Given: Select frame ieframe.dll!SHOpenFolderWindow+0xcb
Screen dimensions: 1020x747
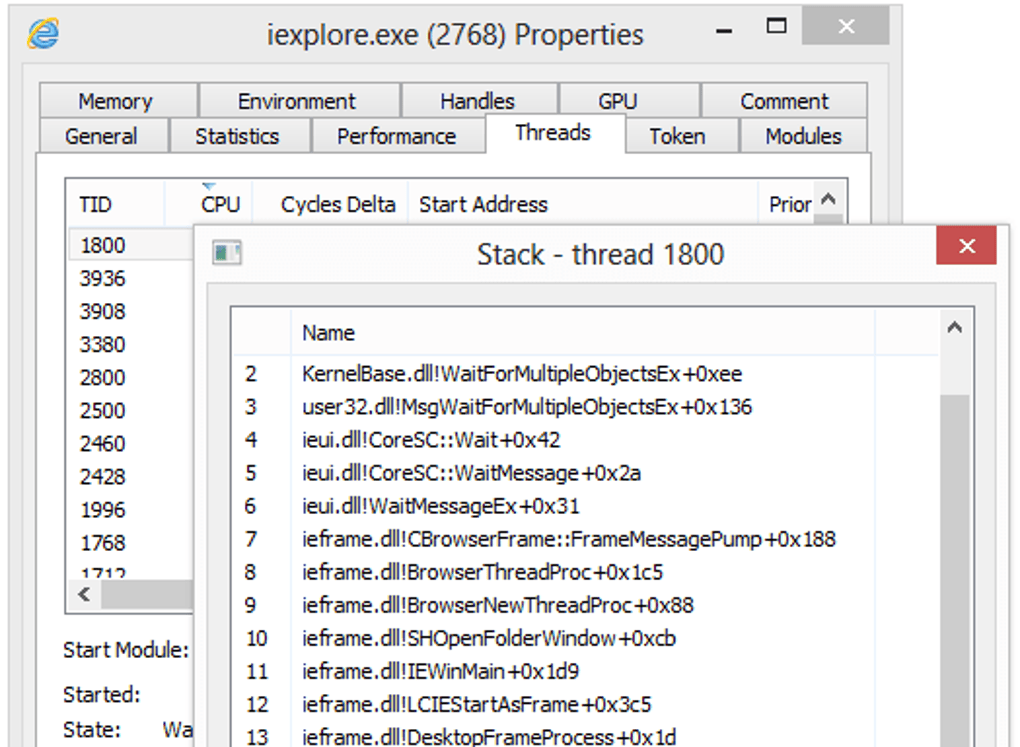Looking at the screenshot, I should point(585,638).
